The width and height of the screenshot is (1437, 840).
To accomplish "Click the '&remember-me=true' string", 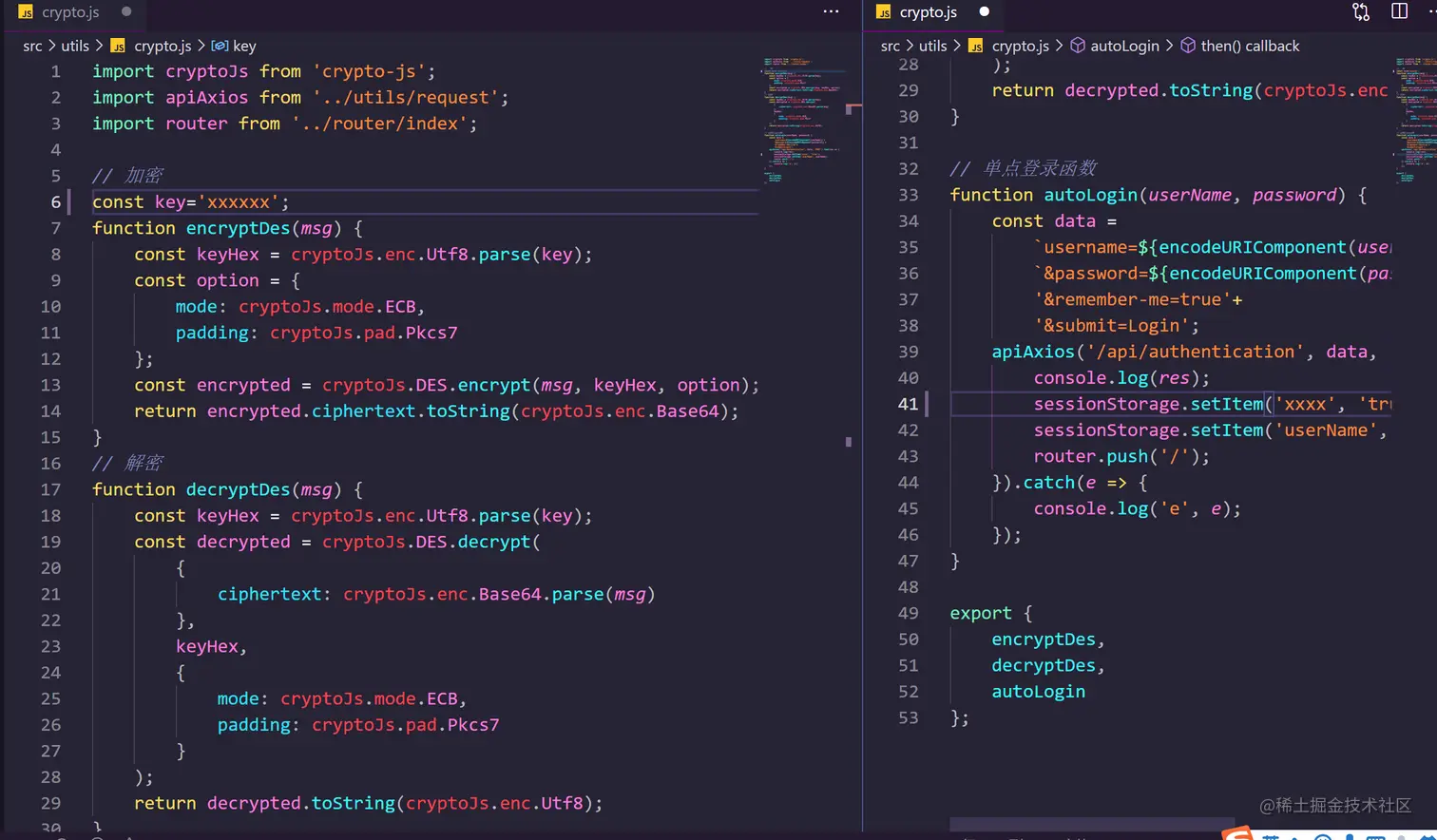I will pyautogui.click(x=1133, y=299).
